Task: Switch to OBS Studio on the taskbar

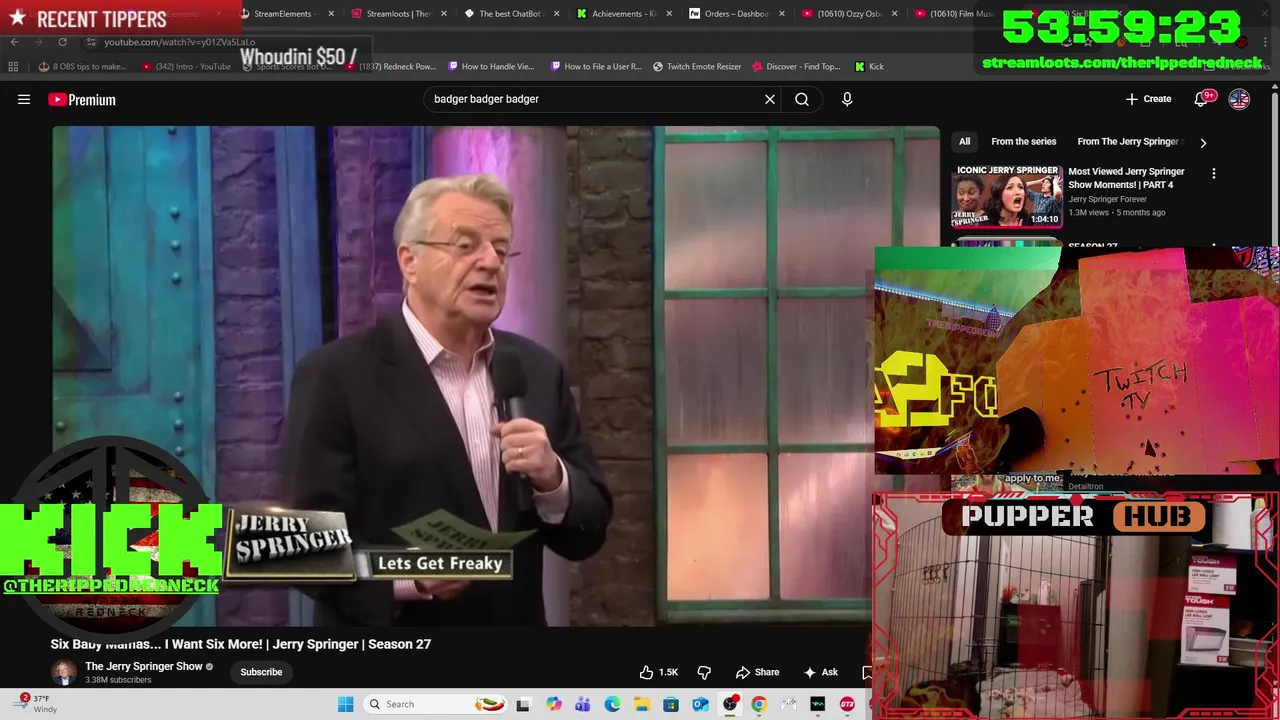Action: (x=730, y=704)
